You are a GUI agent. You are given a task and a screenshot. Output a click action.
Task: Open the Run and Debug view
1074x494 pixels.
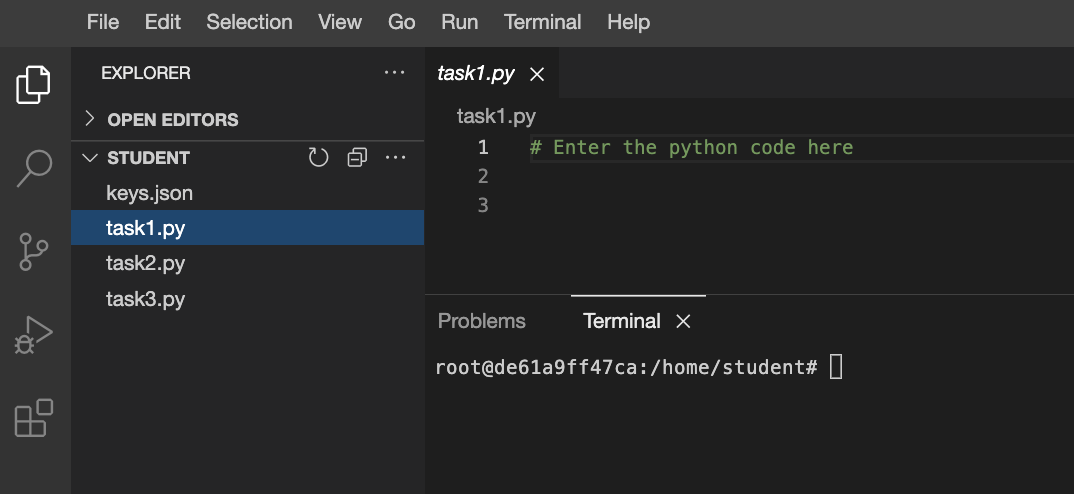pos(34,334)
